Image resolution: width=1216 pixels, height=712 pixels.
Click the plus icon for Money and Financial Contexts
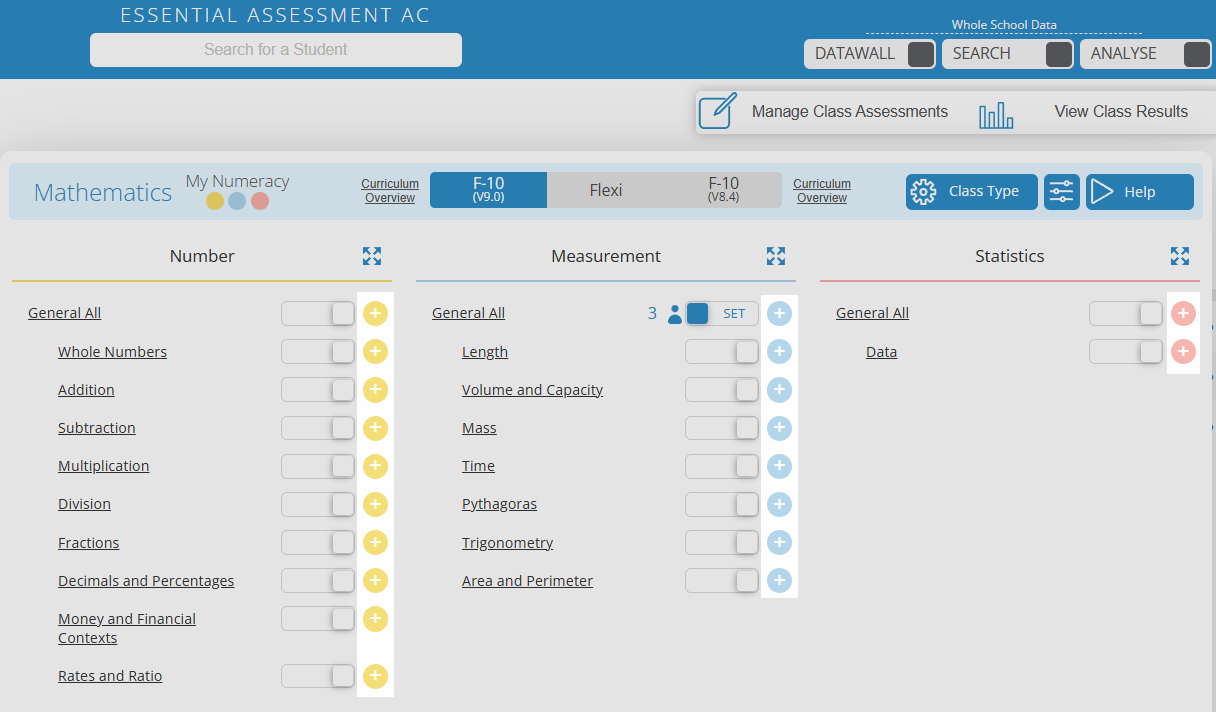tap(375, 619)
